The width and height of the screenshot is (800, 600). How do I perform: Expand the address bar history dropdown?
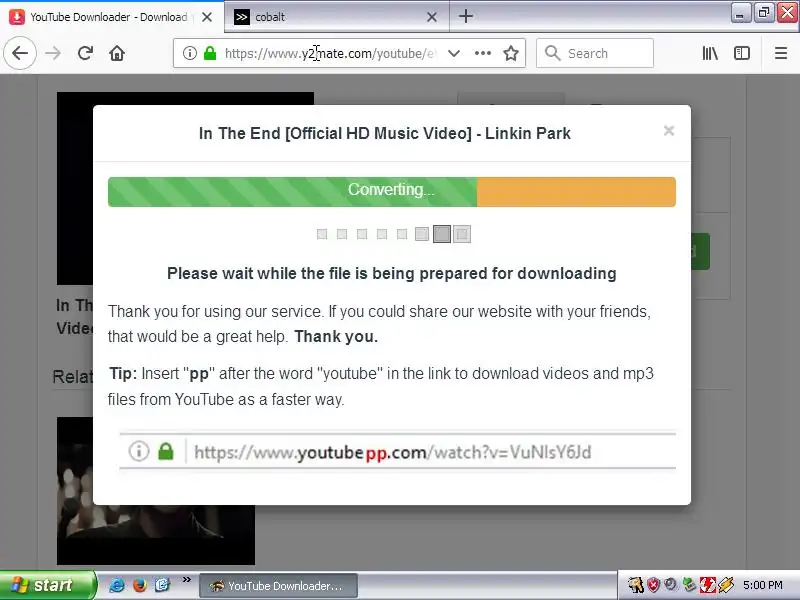454,53
